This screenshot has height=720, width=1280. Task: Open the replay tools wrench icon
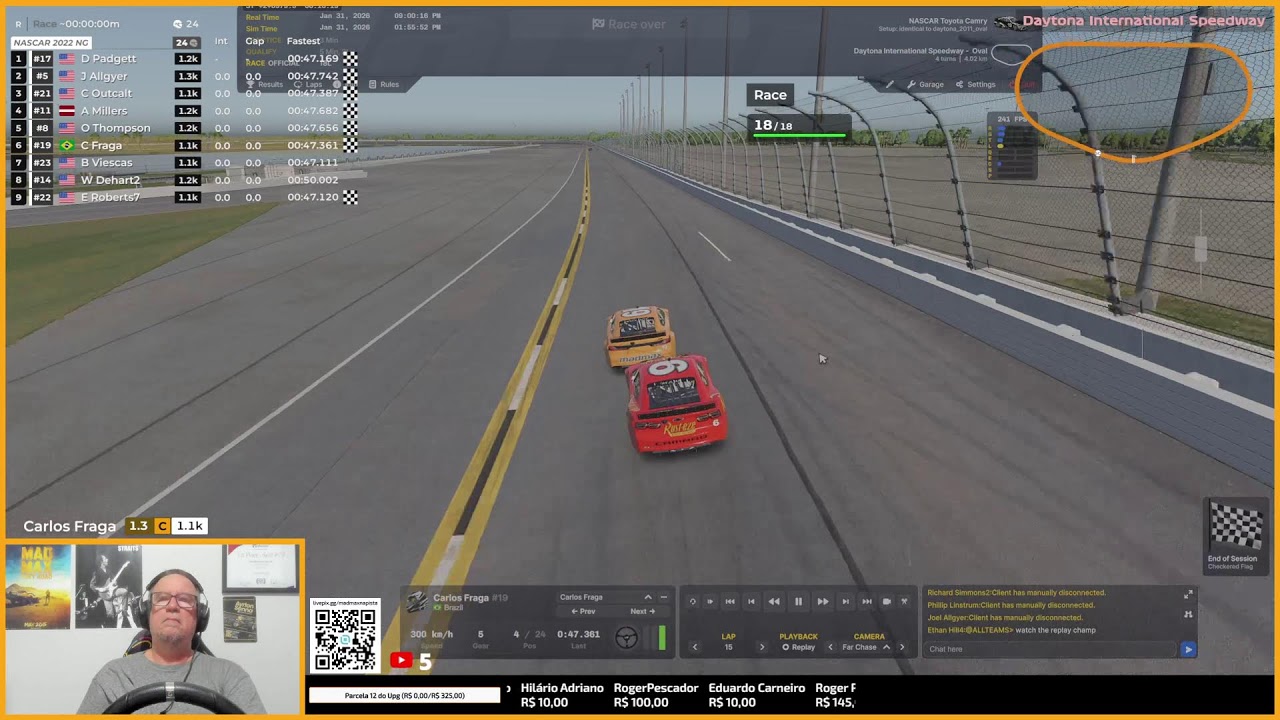(904, 601)
